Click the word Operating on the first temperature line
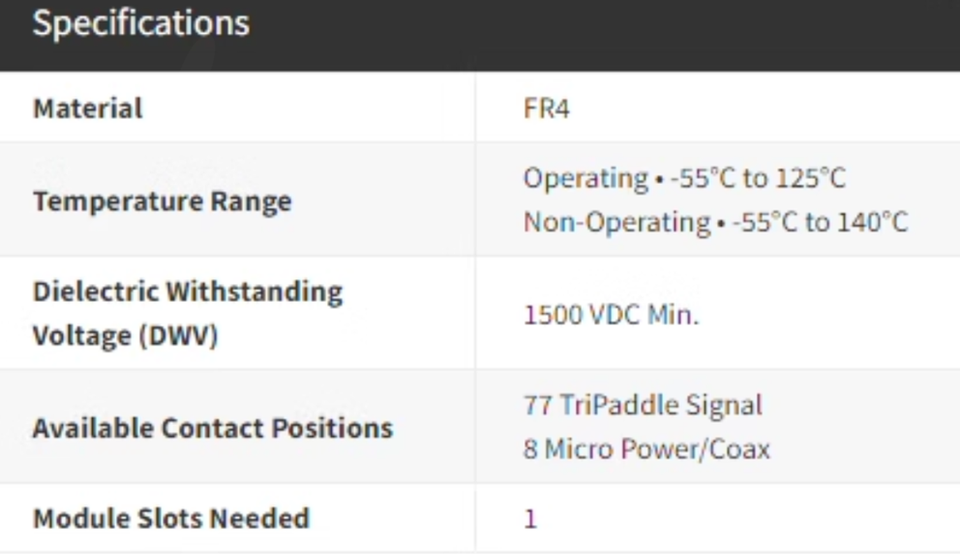The image size is (960, 554). 586,179
